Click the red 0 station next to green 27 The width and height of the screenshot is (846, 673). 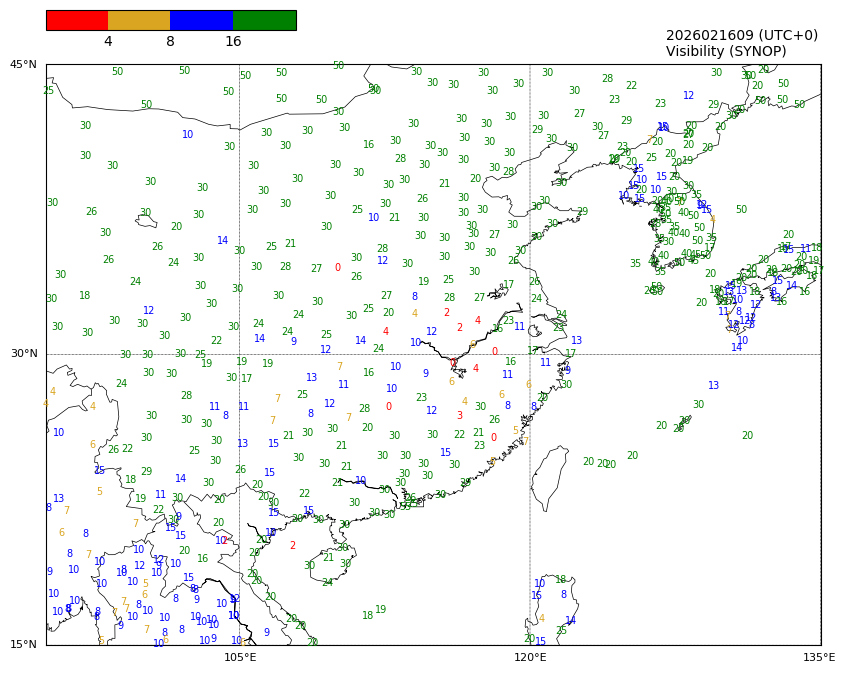point(337,268)
